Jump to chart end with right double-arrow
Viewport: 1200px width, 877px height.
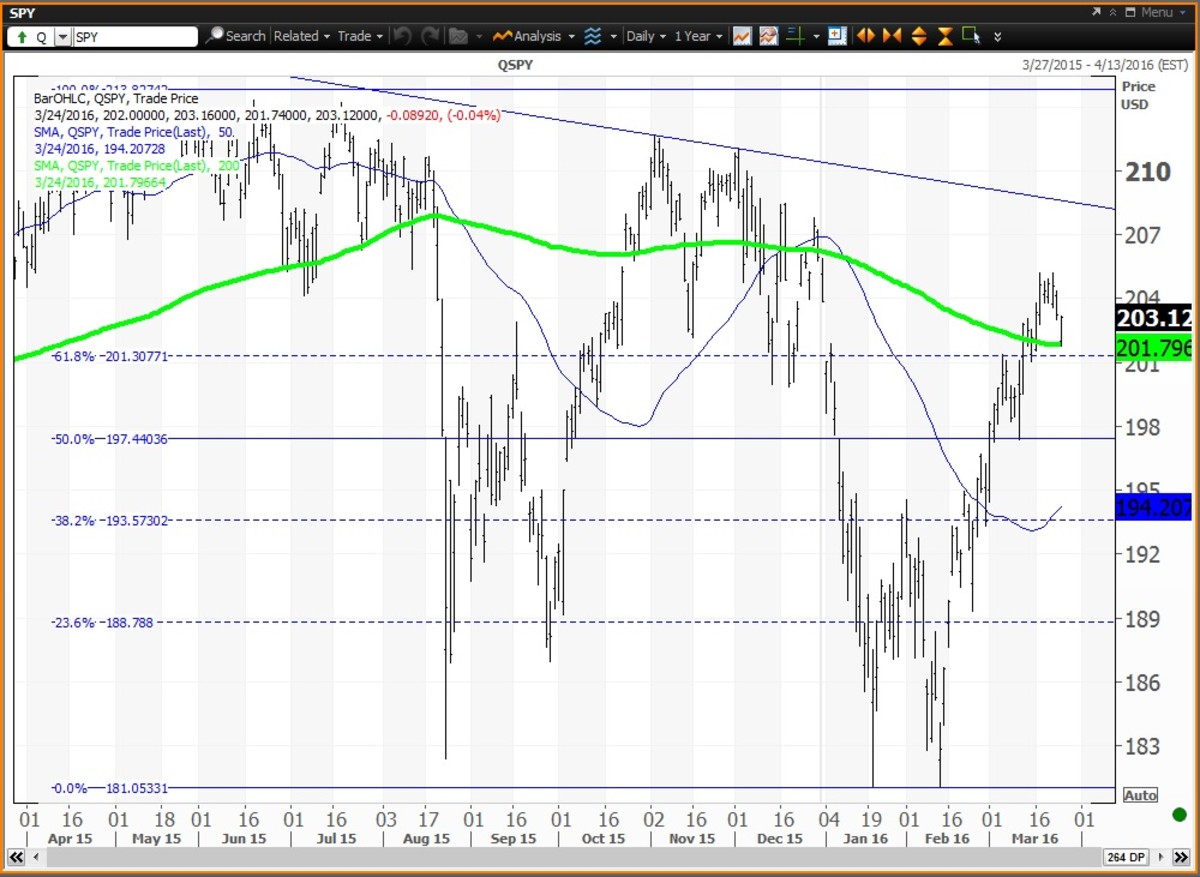(1182, 857)
